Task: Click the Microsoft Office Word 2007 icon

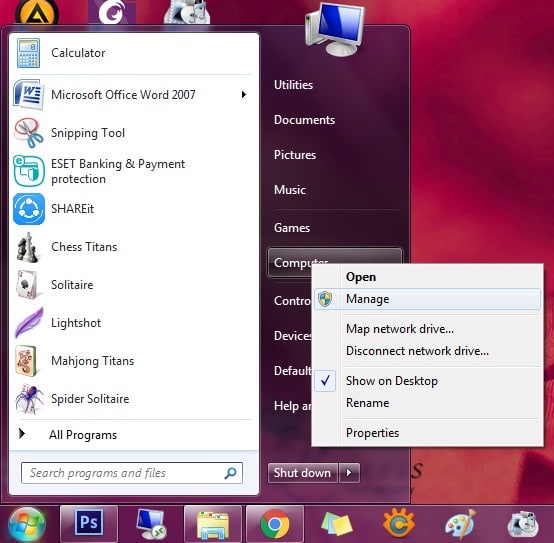Action: point(29,94)
